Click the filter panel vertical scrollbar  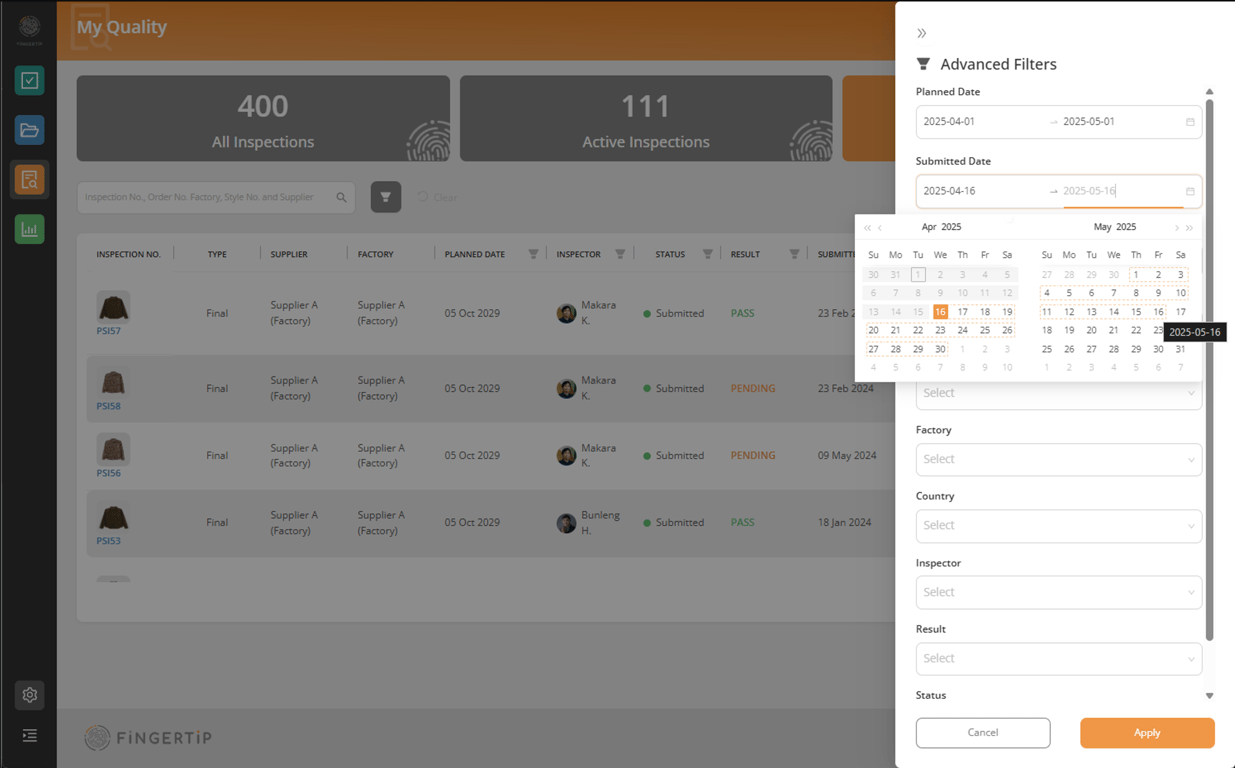pyautogui.click(x=1209, y=370)
